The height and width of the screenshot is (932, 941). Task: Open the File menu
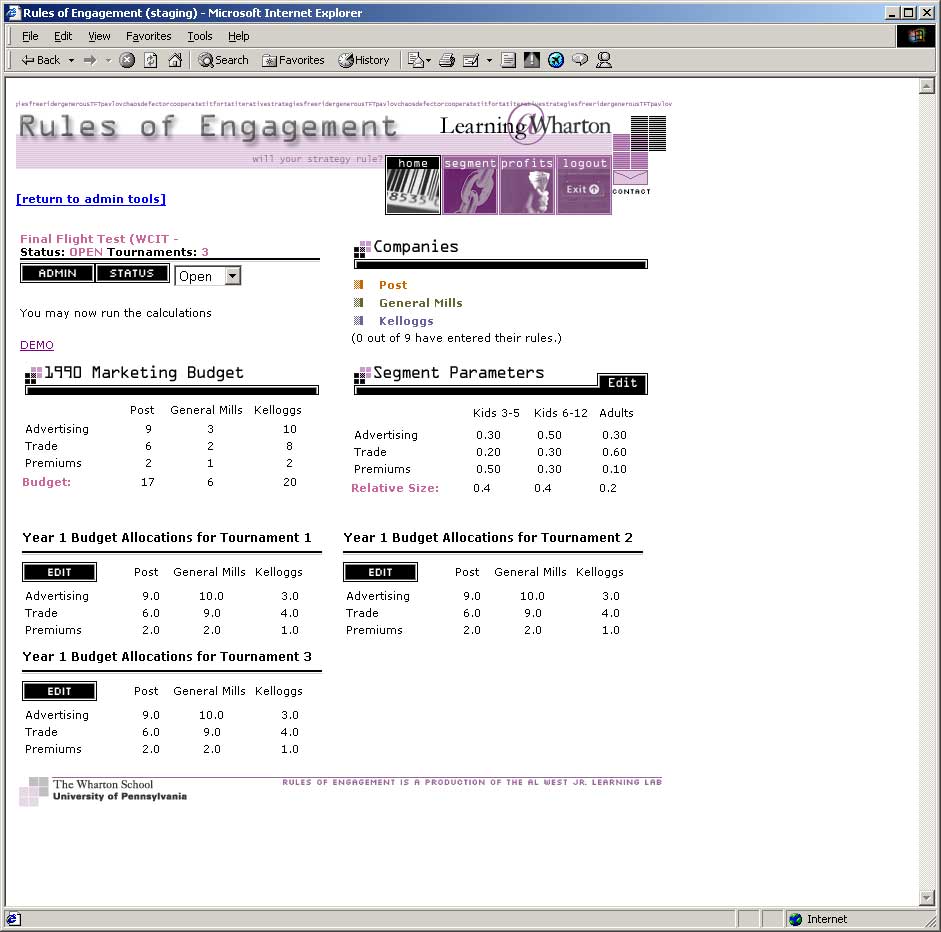pyautogui.click(x=30, y=36)
